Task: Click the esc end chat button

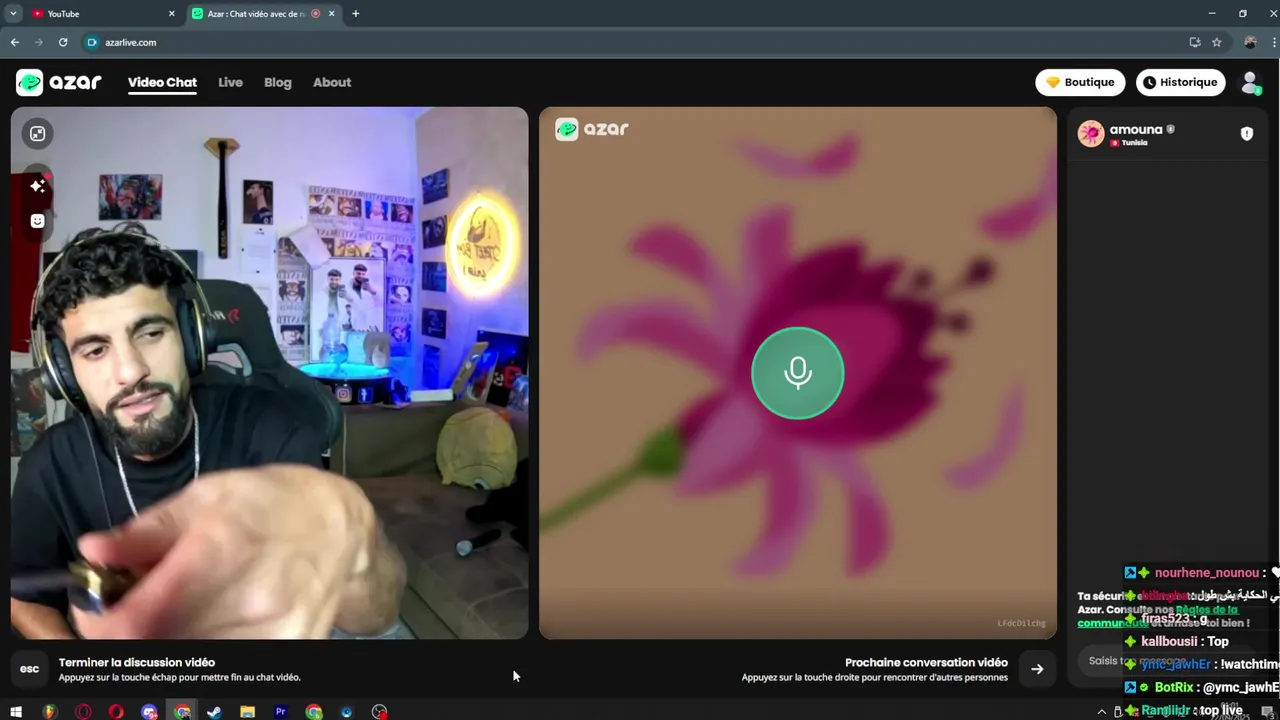Action: (30, 669)
